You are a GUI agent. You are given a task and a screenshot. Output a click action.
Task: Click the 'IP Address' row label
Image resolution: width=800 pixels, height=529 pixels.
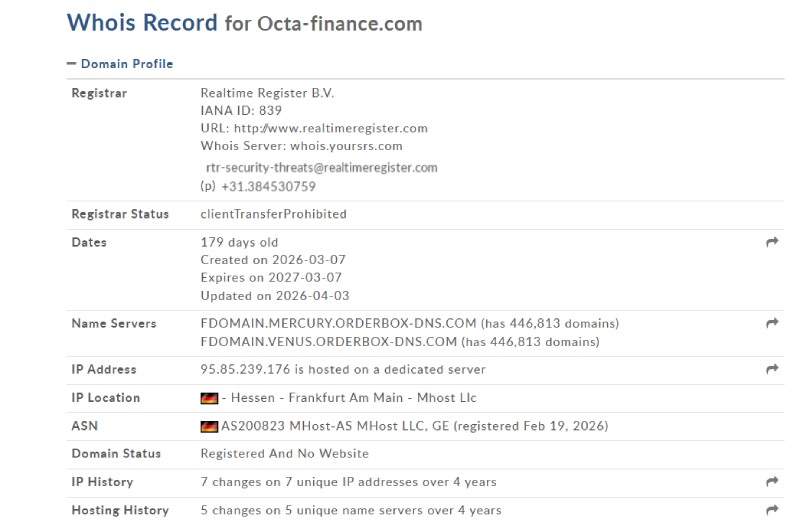[104, 369]
